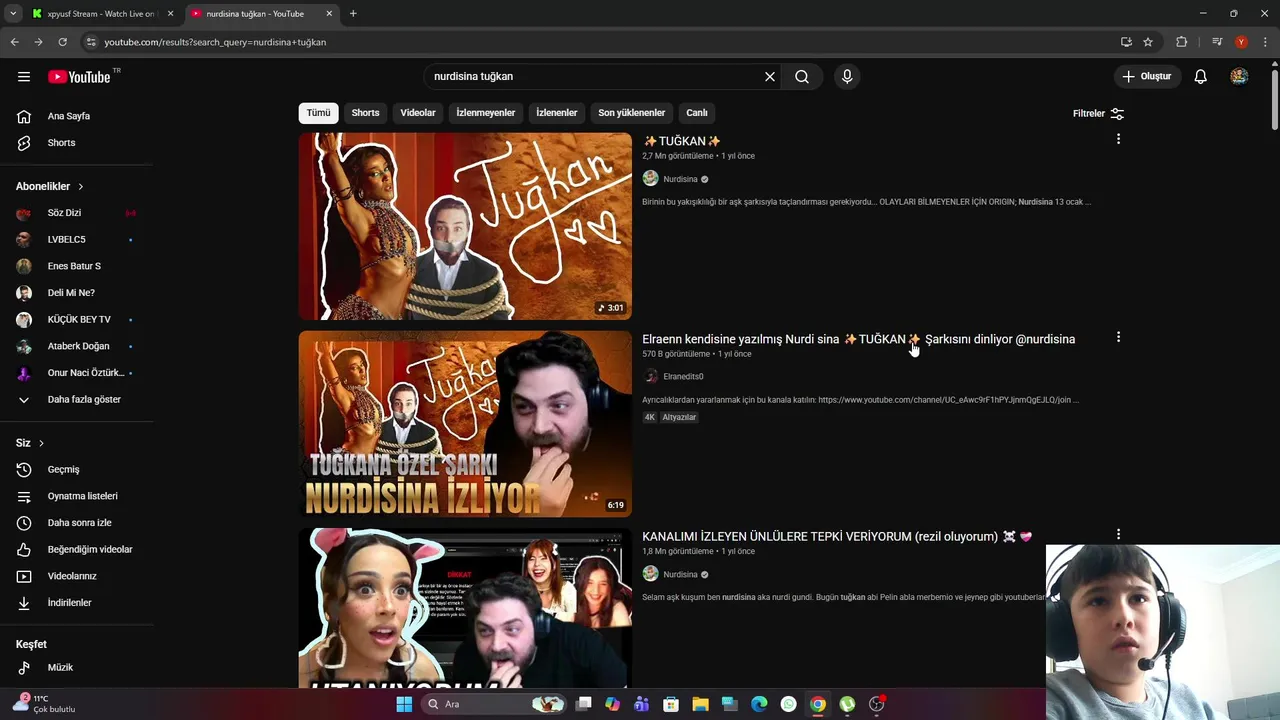Open Filtreler filter options
1280x720 pixels.
[1098, 113]
